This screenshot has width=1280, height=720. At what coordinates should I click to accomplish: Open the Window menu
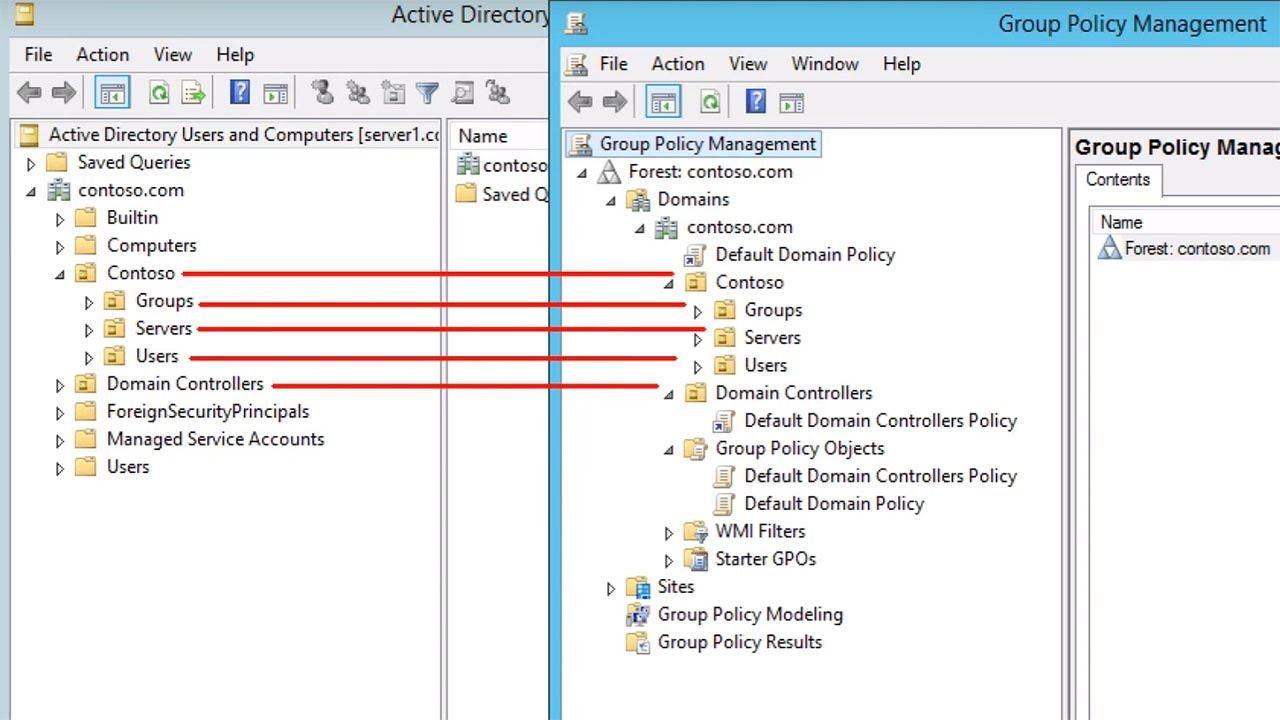click(x=825, y=63)
